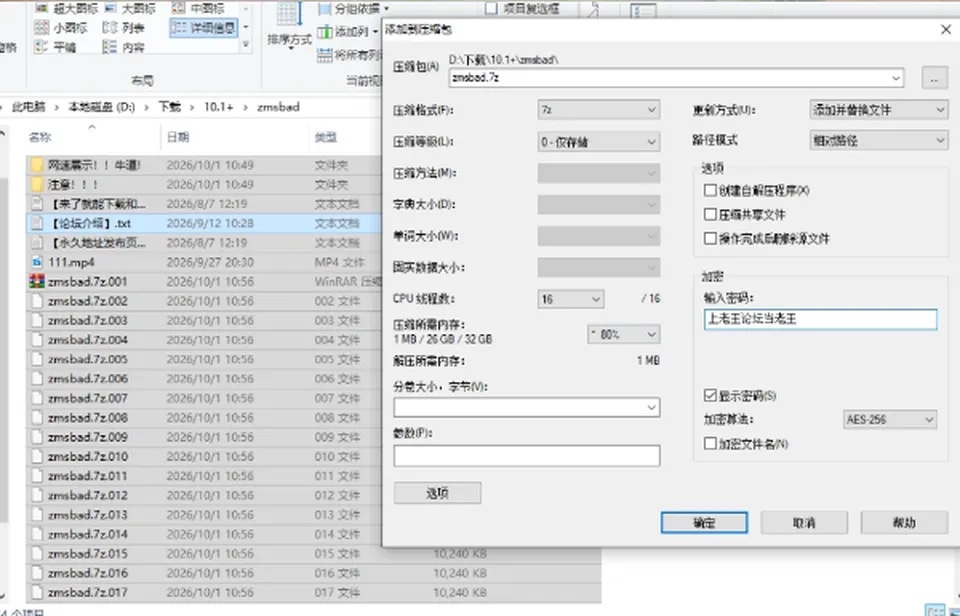Open the 80% memory usage dropdown
This screenshot has height=616, width=960.
623,334
